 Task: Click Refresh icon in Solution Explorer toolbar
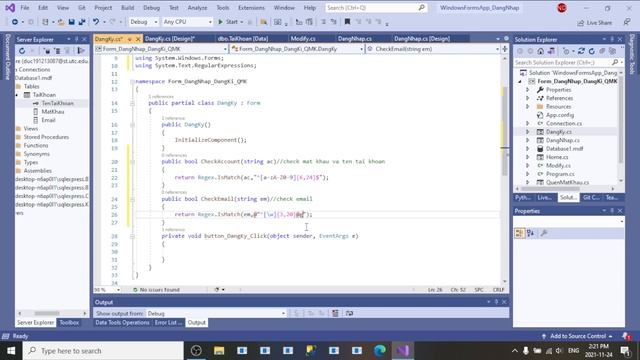click(592, 51)
